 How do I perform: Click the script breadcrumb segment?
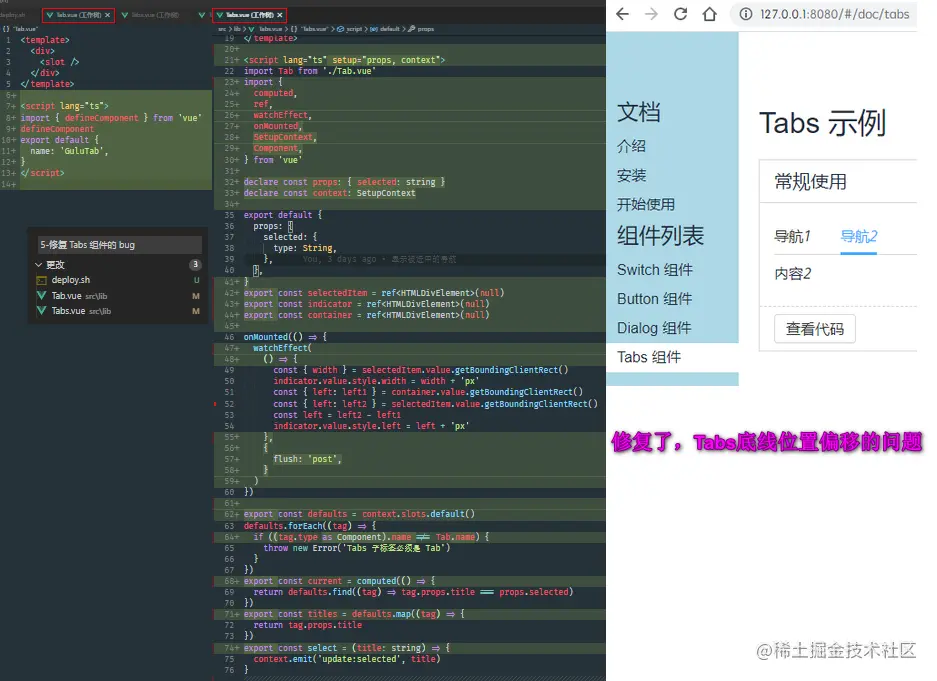354,29
